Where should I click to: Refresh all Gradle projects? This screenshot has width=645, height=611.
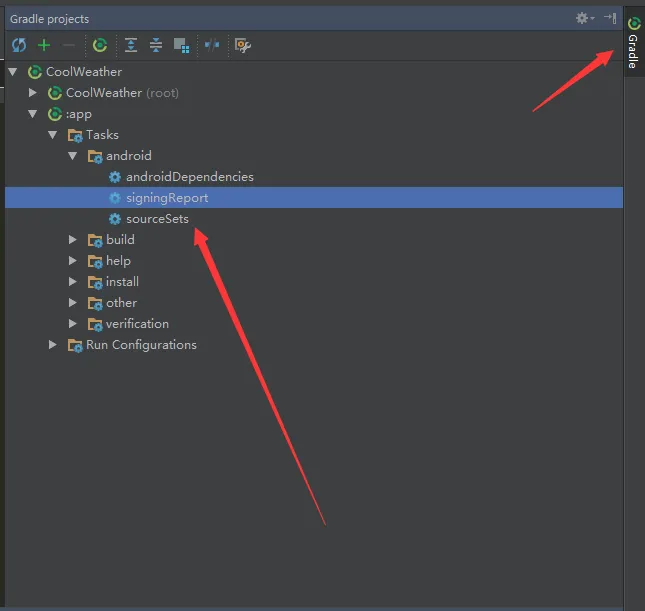[x=19, y=45]
